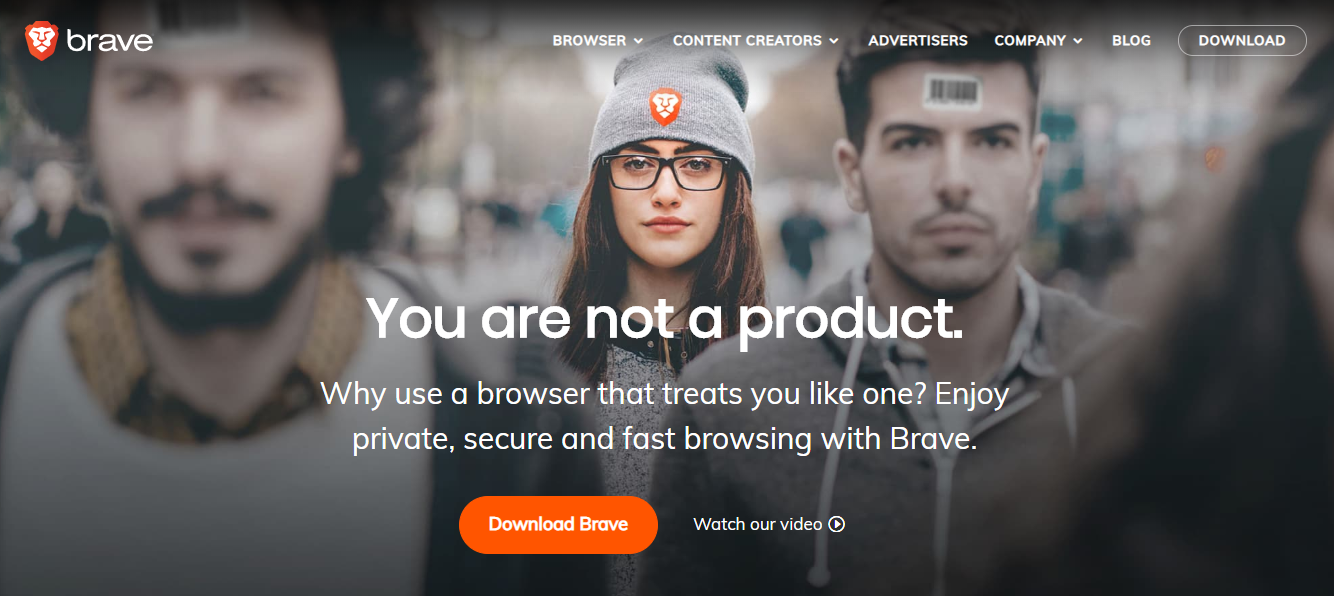Expand the Company menu chevron
1334x596 pixels.
pos(1078,41)
